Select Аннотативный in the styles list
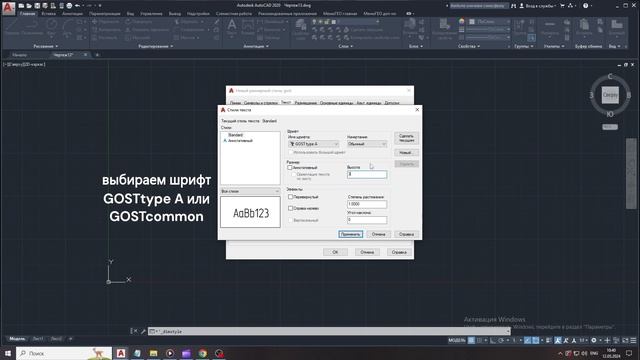 coord(240,141)
